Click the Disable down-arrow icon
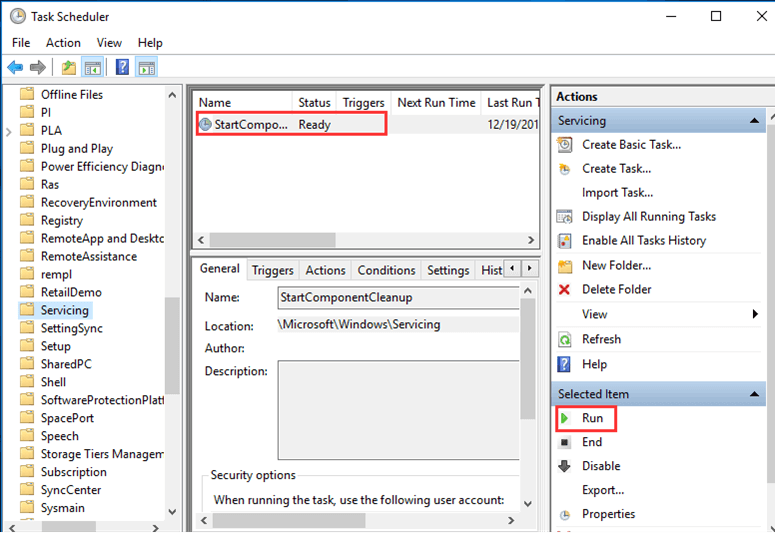 (x=564, y=466)
